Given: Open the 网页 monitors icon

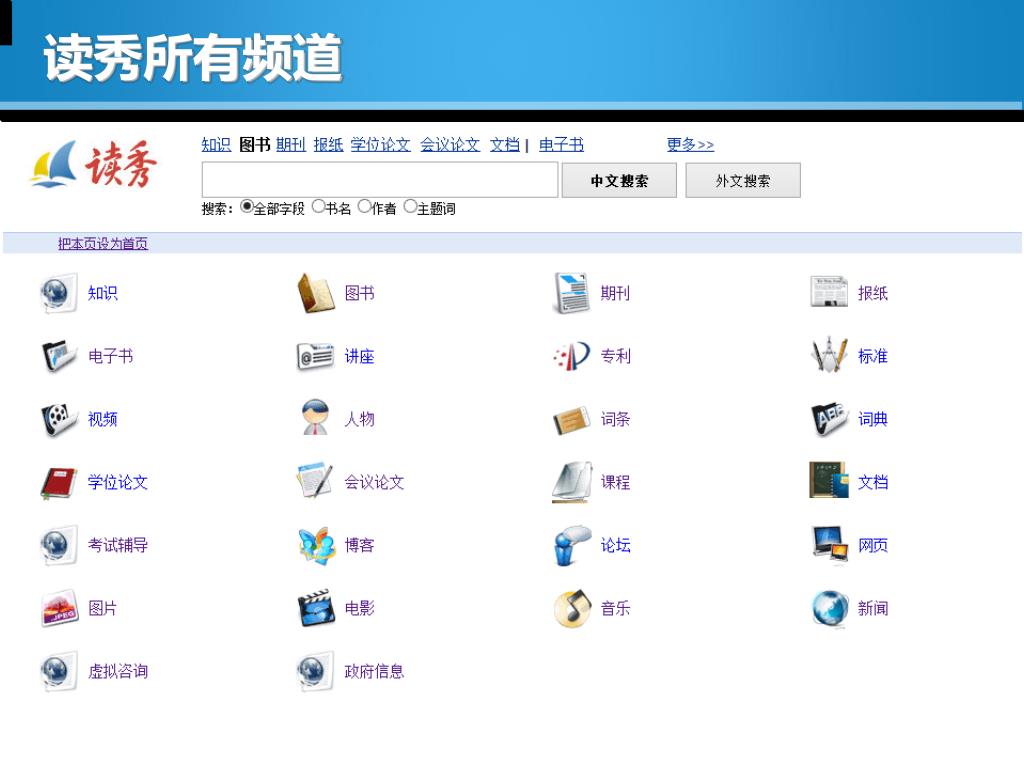Looking at the screenshot, I should [829, 543].
